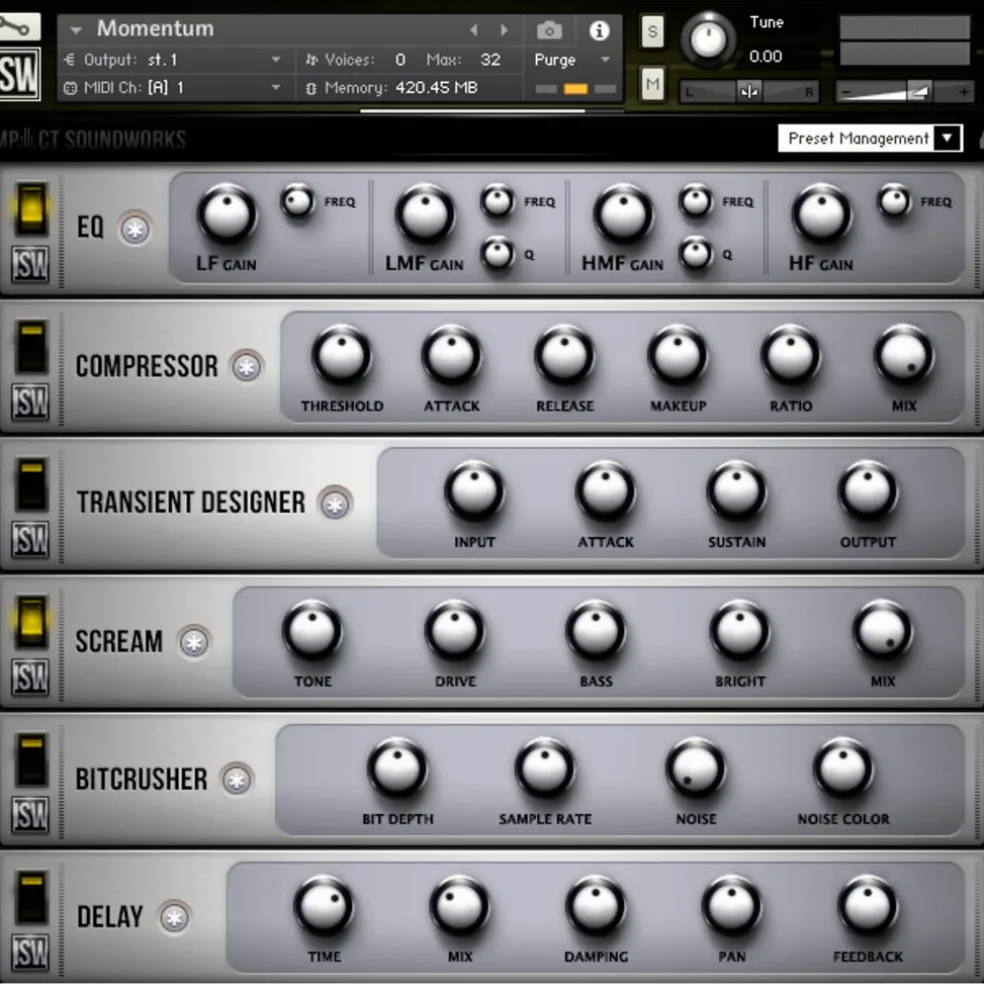Click the ISW logo in Transient Designer row
This screenshot has height=984, width=984.
[30, 539]
